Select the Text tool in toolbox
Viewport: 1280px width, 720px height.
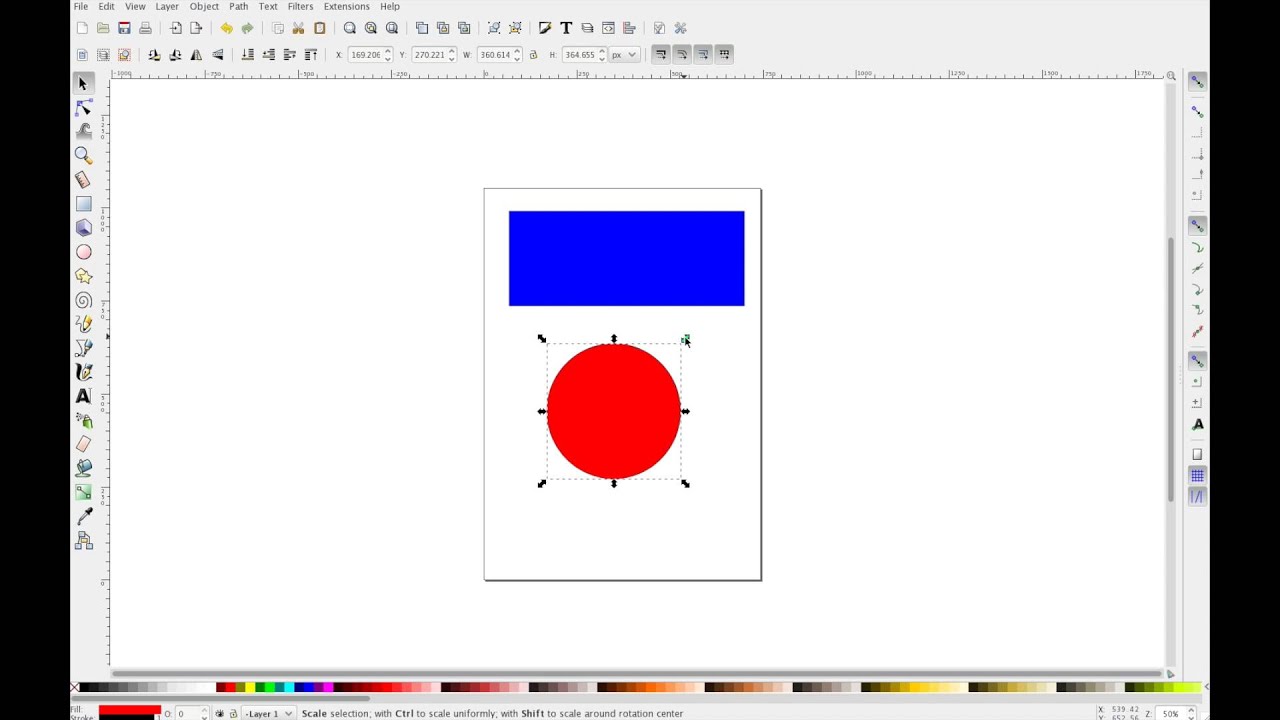pos(83,396)
